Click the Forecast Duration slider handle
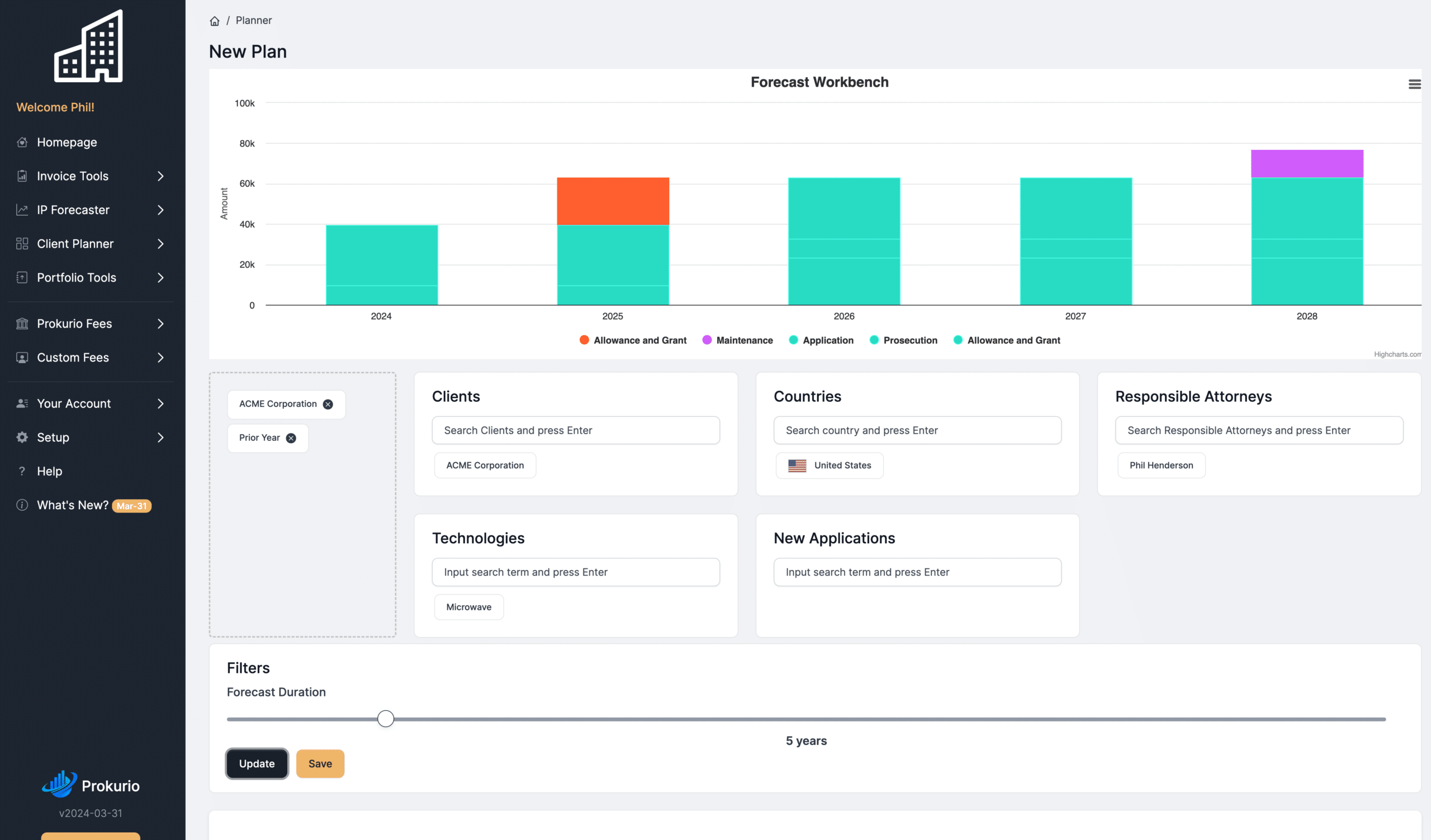This screenshot has height=840, width=1431. pyautogui.click(x=386, y=719)
